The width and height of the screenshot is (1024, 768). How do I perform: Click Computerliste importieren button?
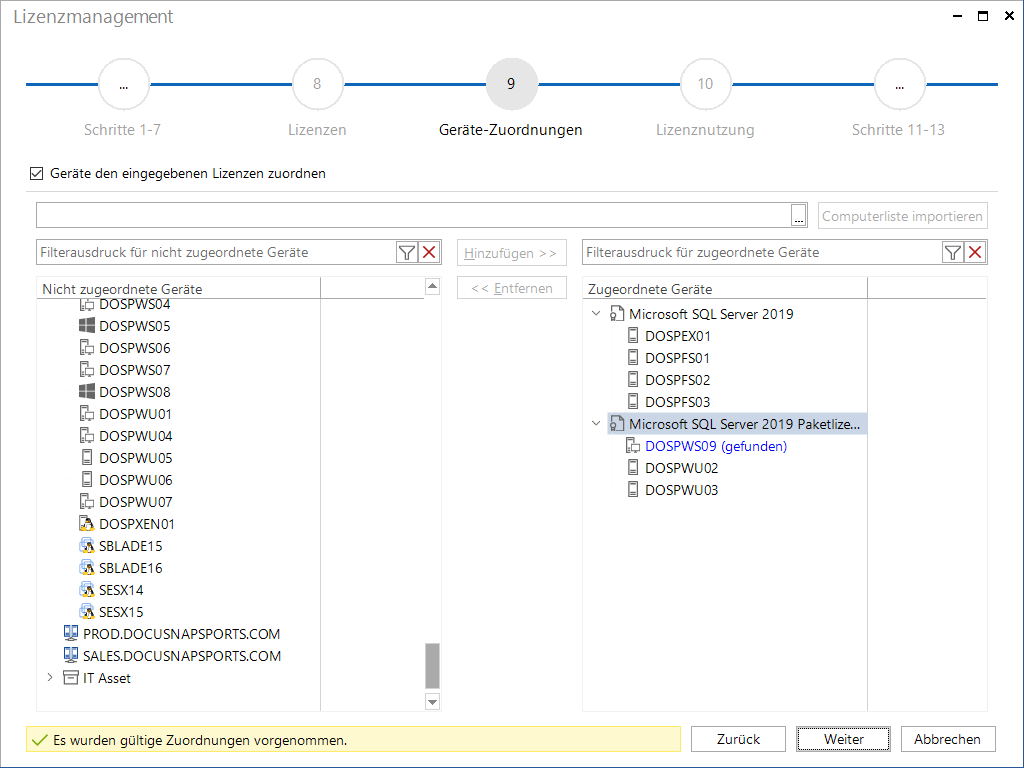pyautogui.click(x=902, y=216)
